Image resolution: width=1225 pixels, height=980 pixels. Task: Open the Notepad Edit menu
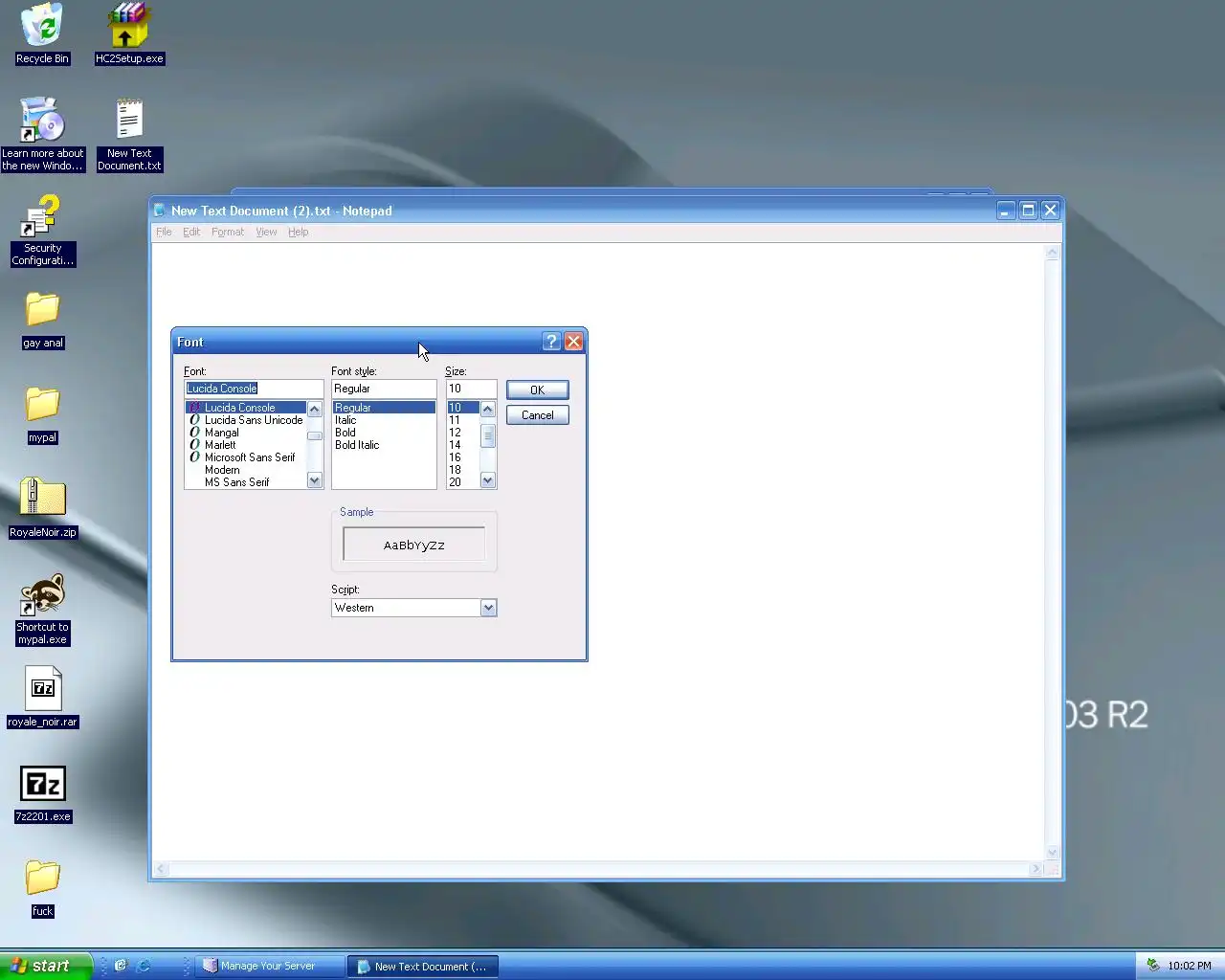tap(191, 232)
